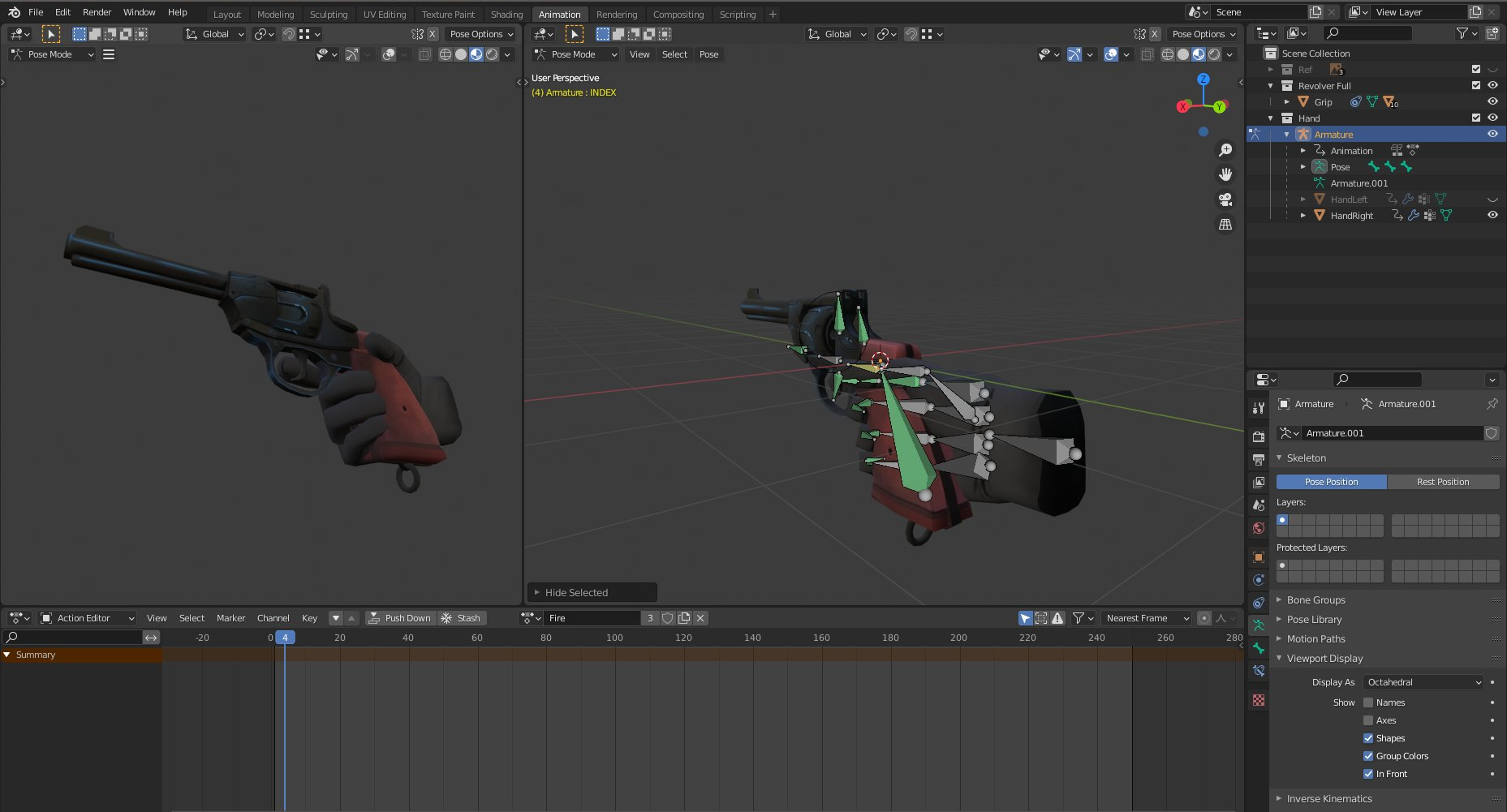
Task: Open the Render menu
Action: [x=97, y=12]
